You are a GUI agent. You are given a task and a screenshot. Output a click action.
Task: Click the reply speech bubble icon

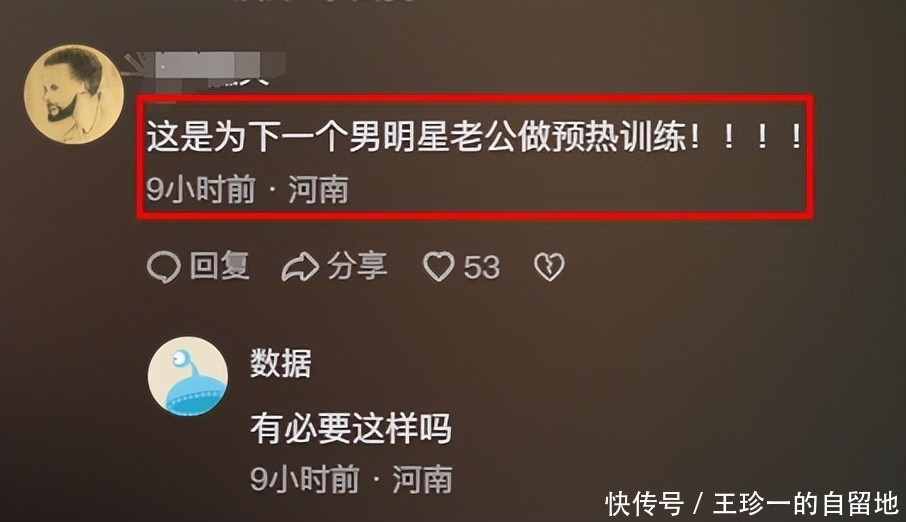click(x=164, y=268)
